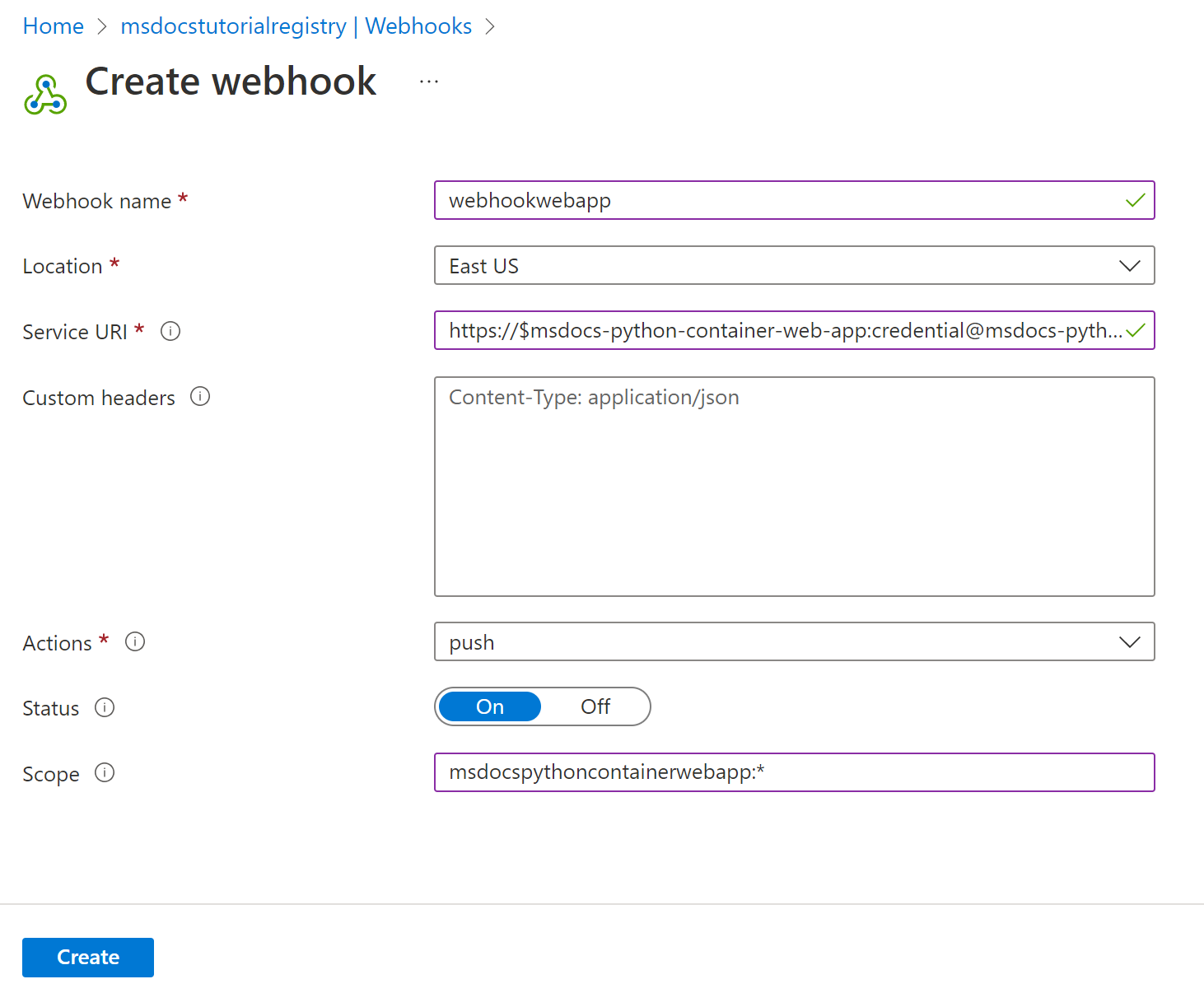Edit the Scope field value
This screenshot has width=1204, height=993.
click(x=795, y=772)
